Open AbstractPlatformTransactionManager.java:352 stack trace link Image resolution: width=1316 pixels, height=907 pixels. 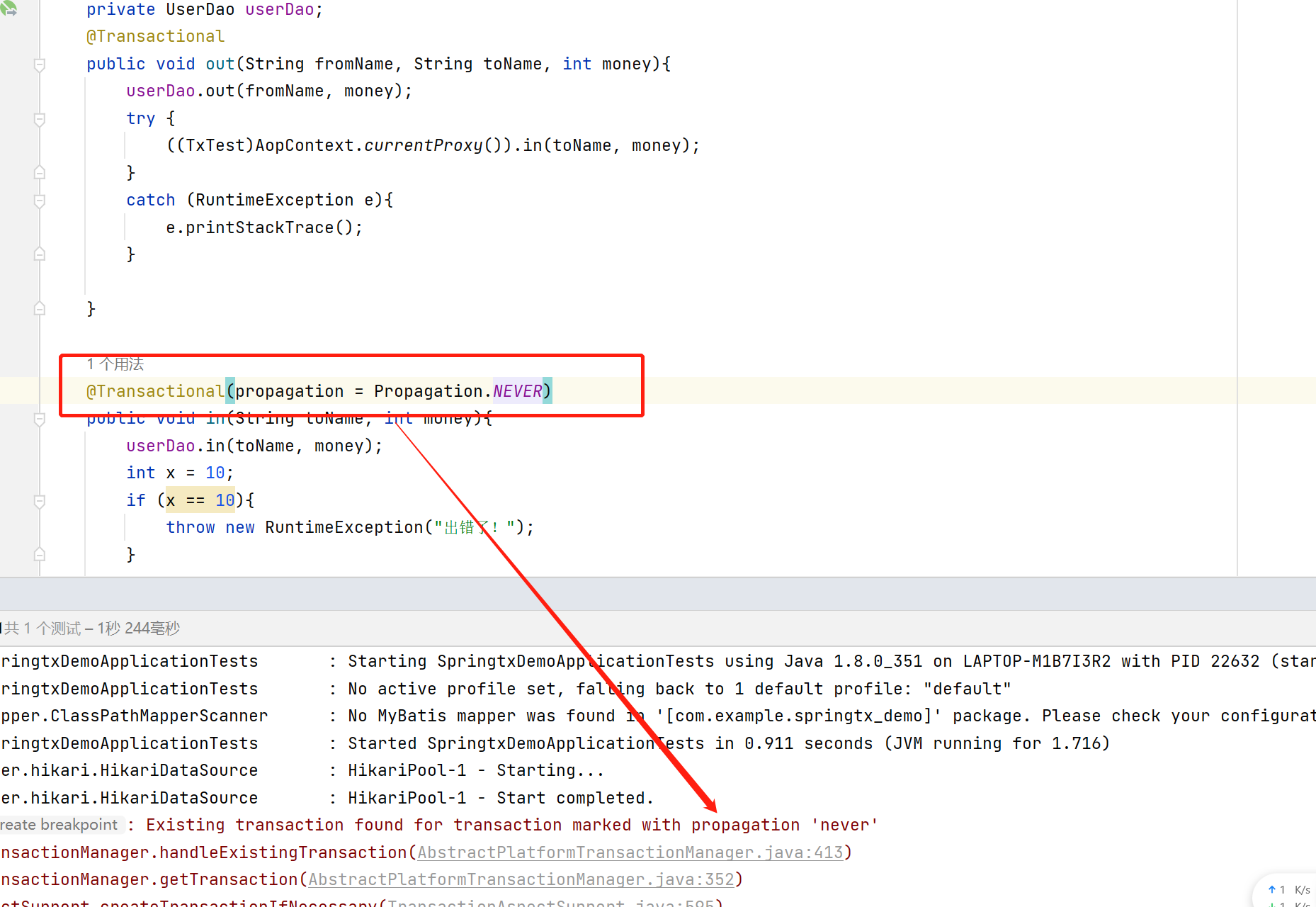point(521,879)
